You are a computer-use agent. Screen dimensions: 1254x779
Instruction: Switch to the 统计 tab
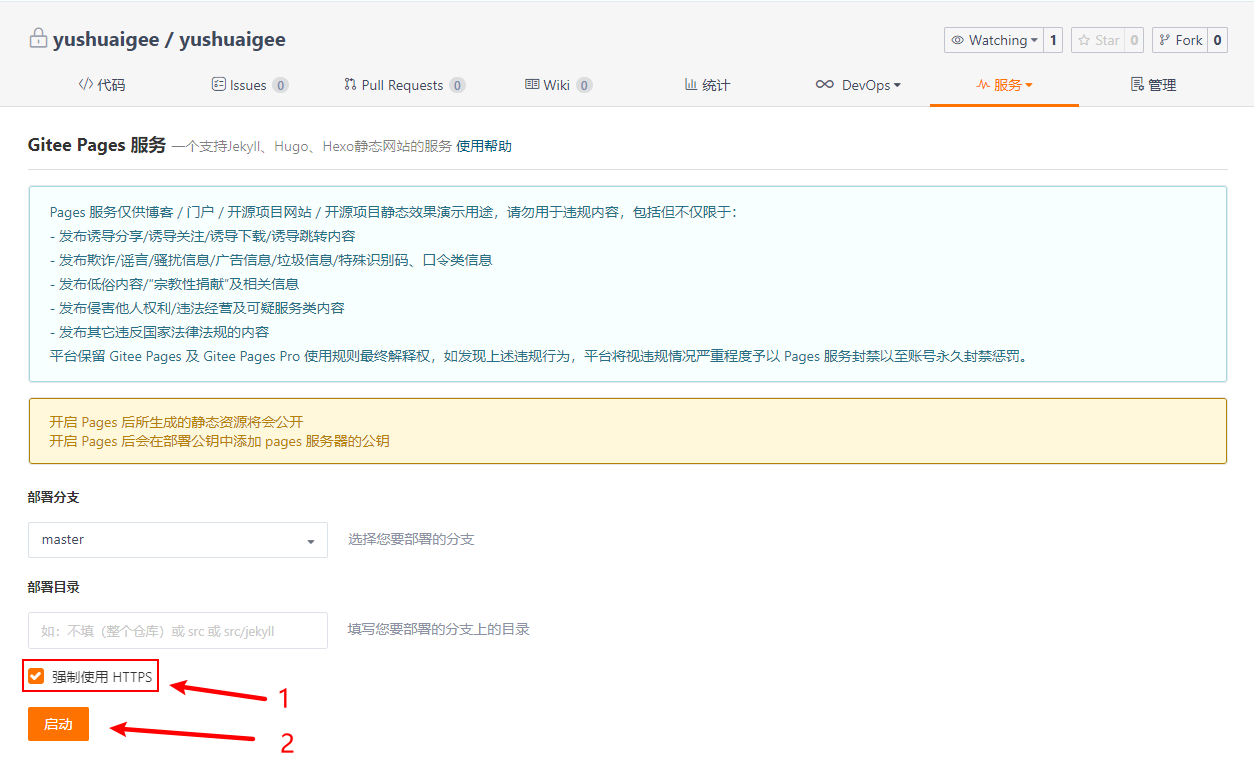click(x=707, y=85)
